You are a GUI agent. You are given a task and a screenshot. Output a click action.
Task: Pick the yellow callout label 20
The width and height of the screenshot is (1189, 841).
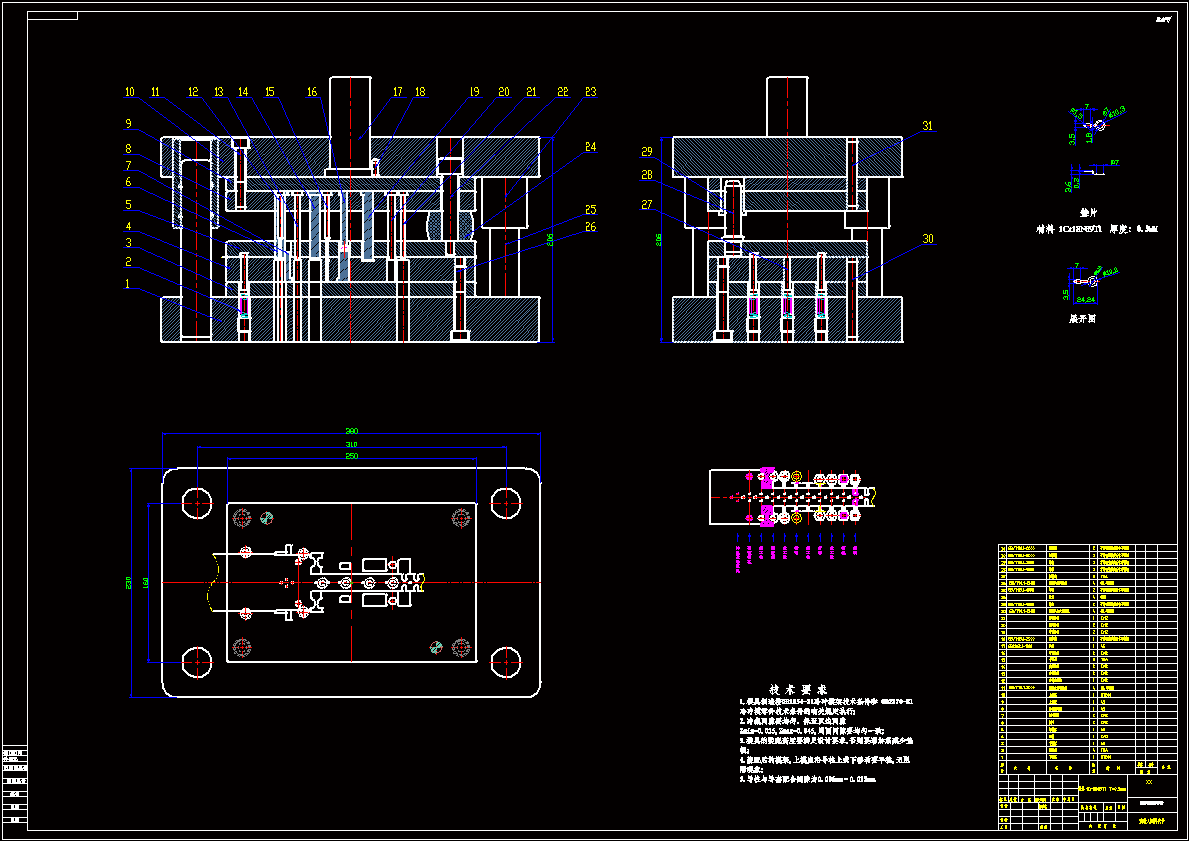[504, 93]
